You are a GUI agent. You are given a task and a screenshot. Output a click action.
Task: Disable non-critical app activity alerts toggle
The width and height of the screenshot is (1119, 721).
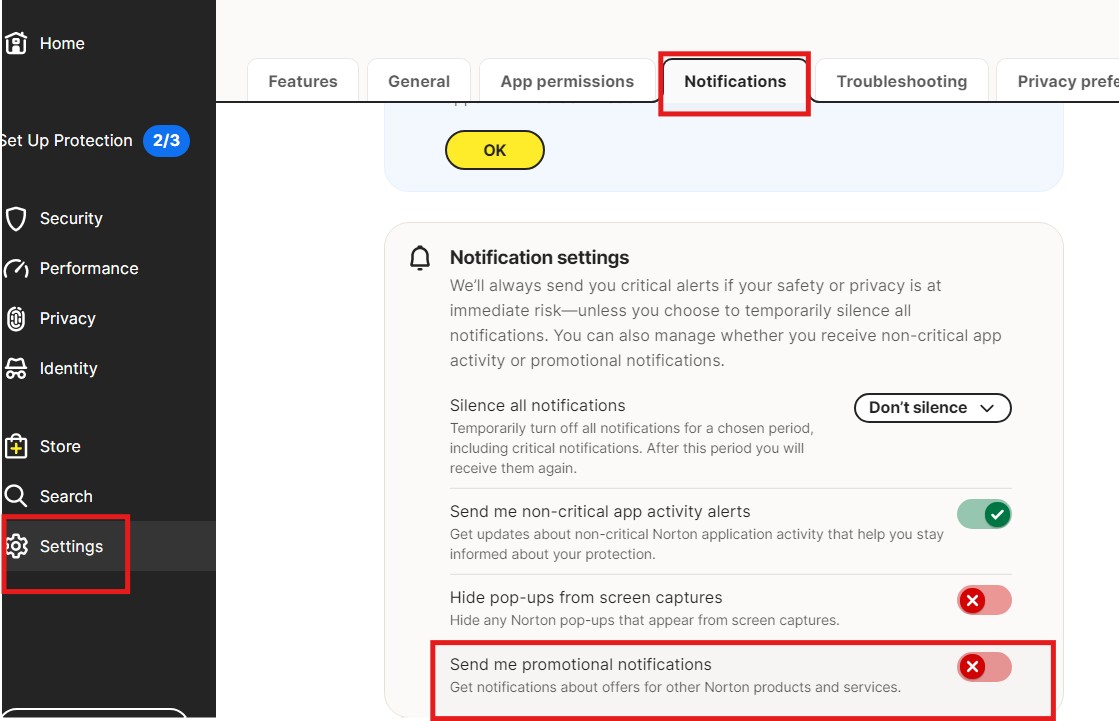point(984,515)
